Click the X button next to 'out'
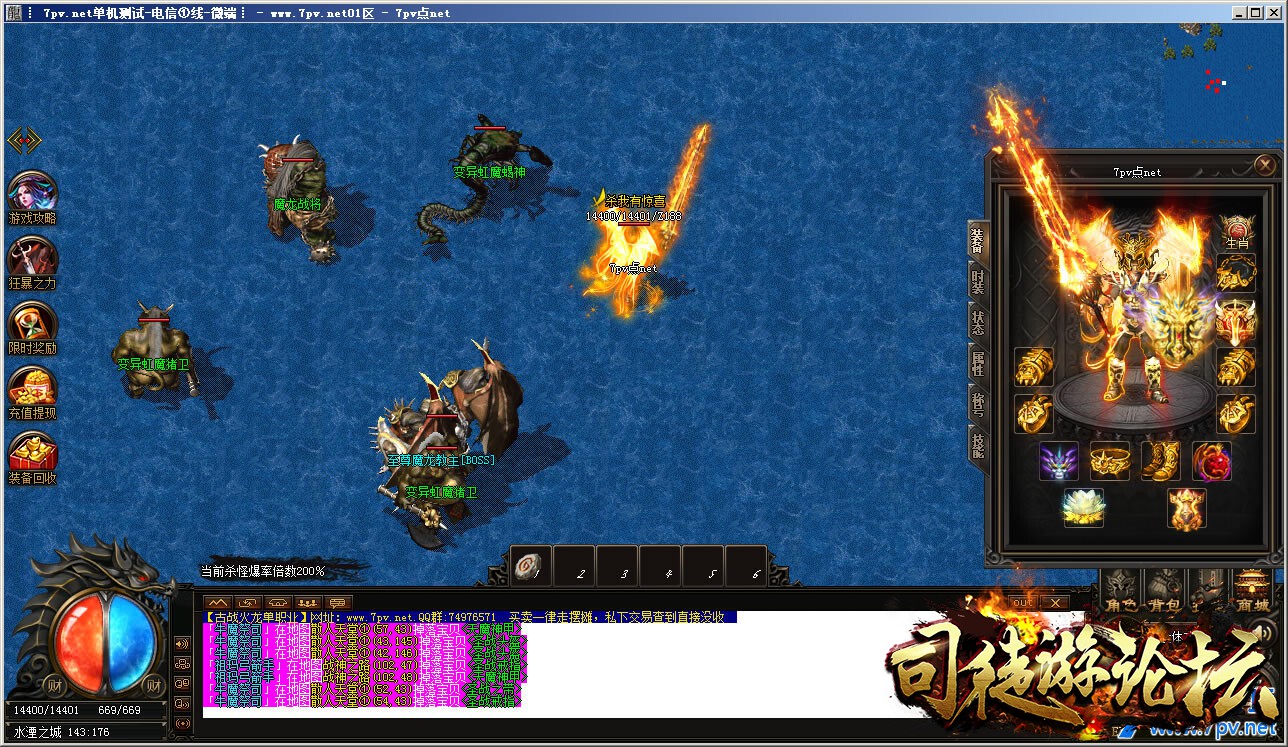This screenshot has height=747, width=1288. pyautogui.click(x=1054, y=602)
